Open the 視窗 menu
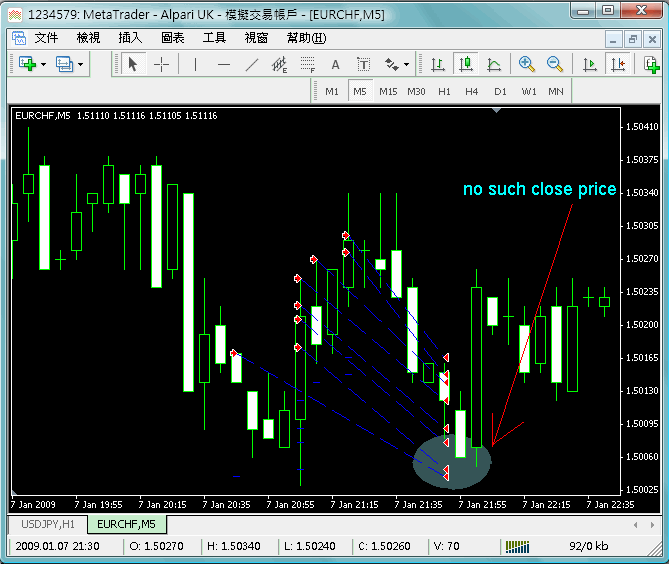This screenshot has height=564, width=669. [256, 38]
